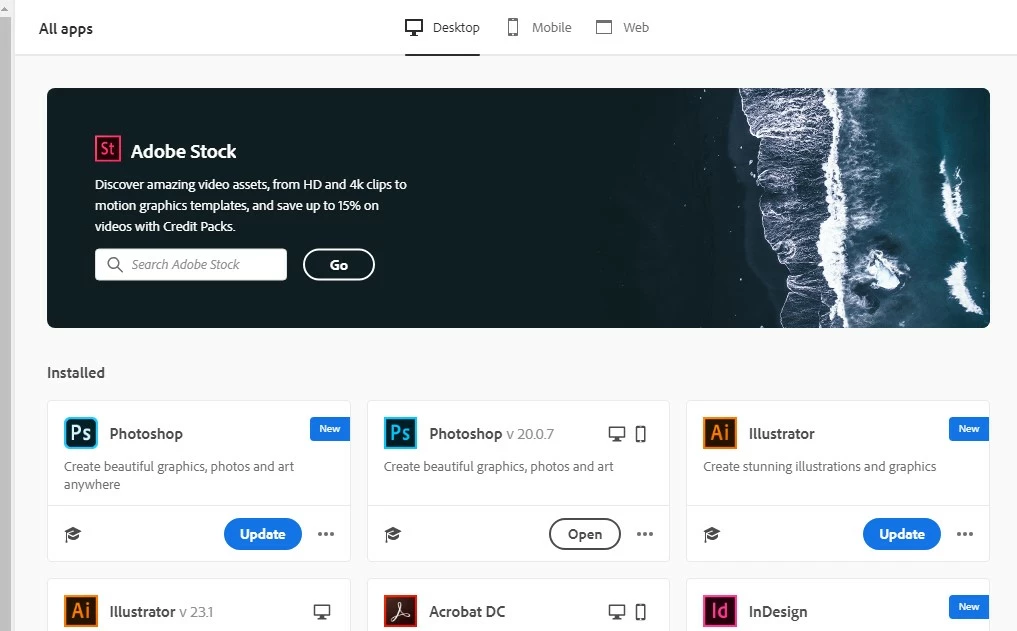The height and width of the screenshot is (631, 1017).
Task: Open tutorials icon for new Illustrator card
Action: click(712, 534)
